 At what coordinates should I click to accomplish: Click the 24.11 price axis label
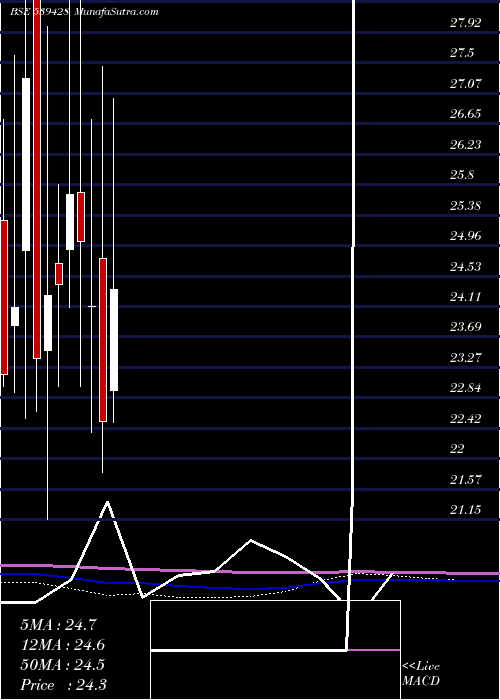(x=466, y=297)
